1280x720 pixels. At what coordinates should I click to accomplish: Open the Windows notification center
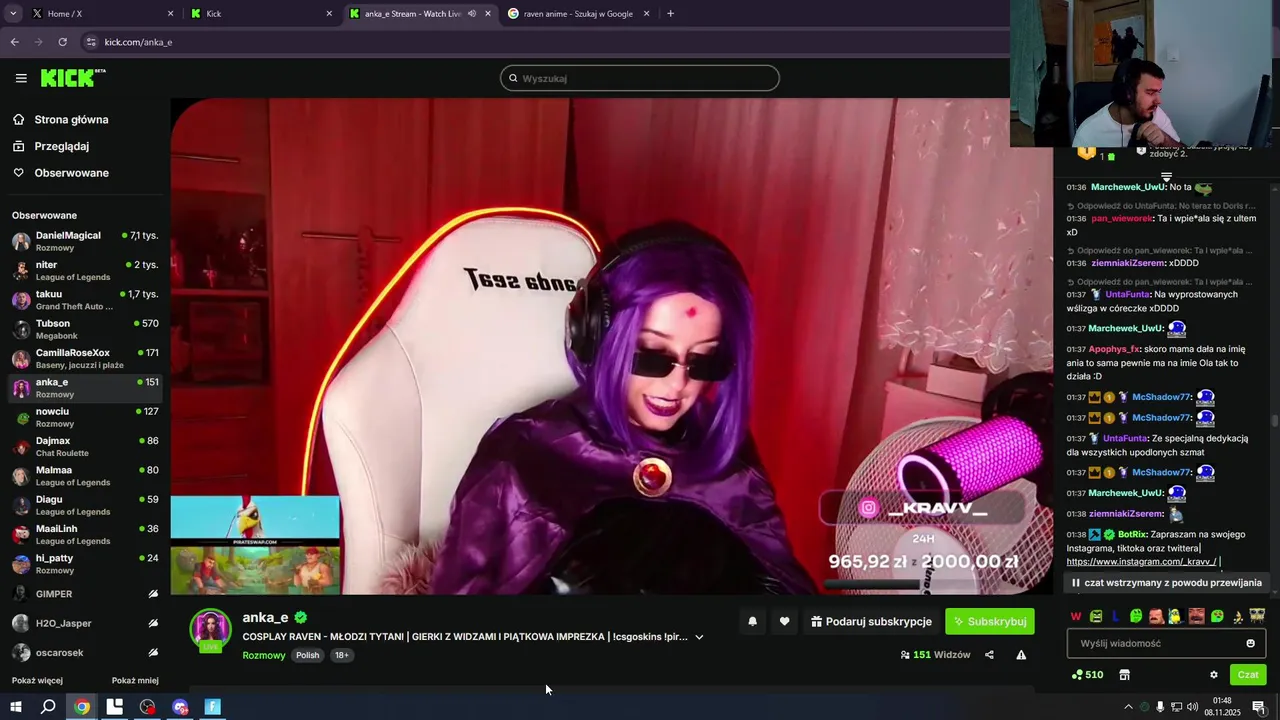(1259, 707)
